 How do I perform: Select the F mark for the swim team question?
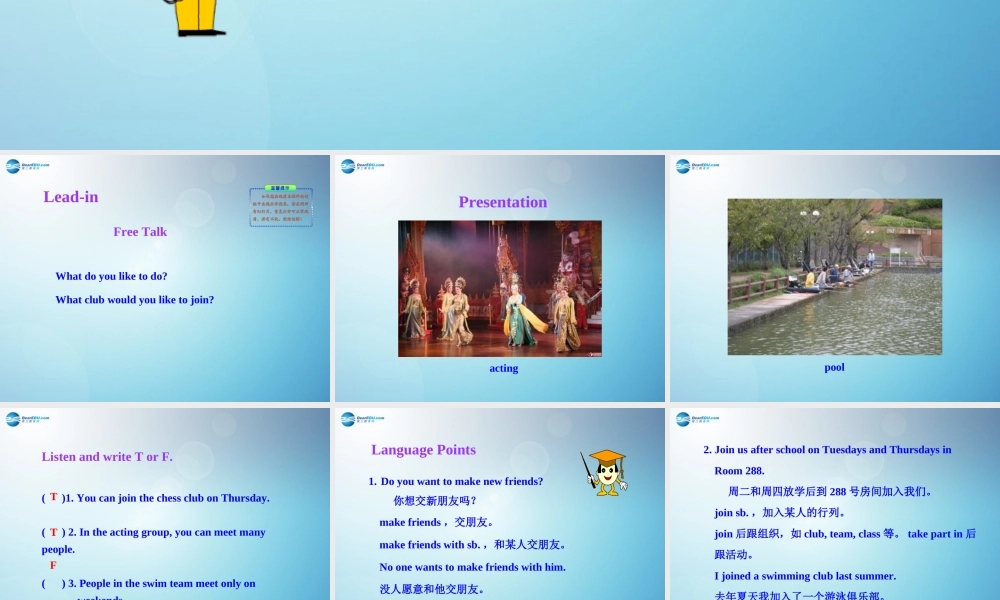coord(53,565)
